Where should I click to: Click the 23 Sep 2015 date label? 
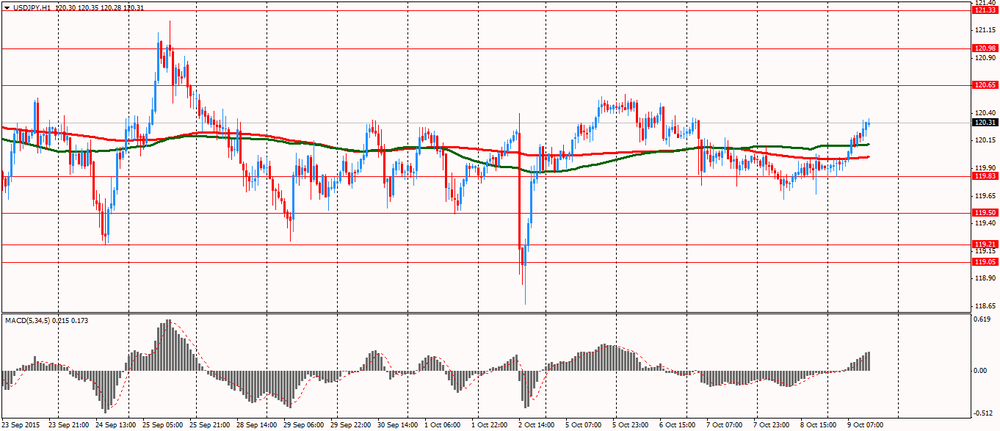[x=23, y=424]
